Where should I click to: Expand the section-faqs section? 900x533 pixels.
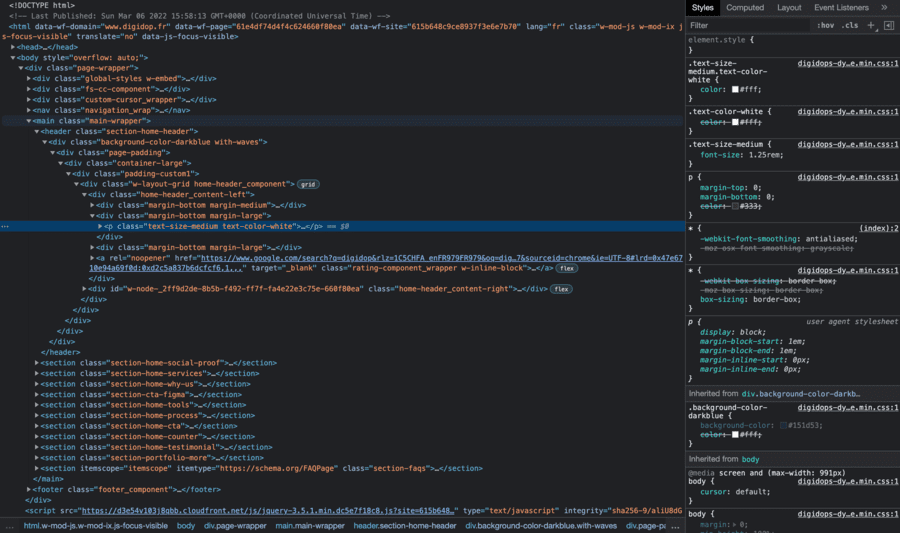(37, 469)
